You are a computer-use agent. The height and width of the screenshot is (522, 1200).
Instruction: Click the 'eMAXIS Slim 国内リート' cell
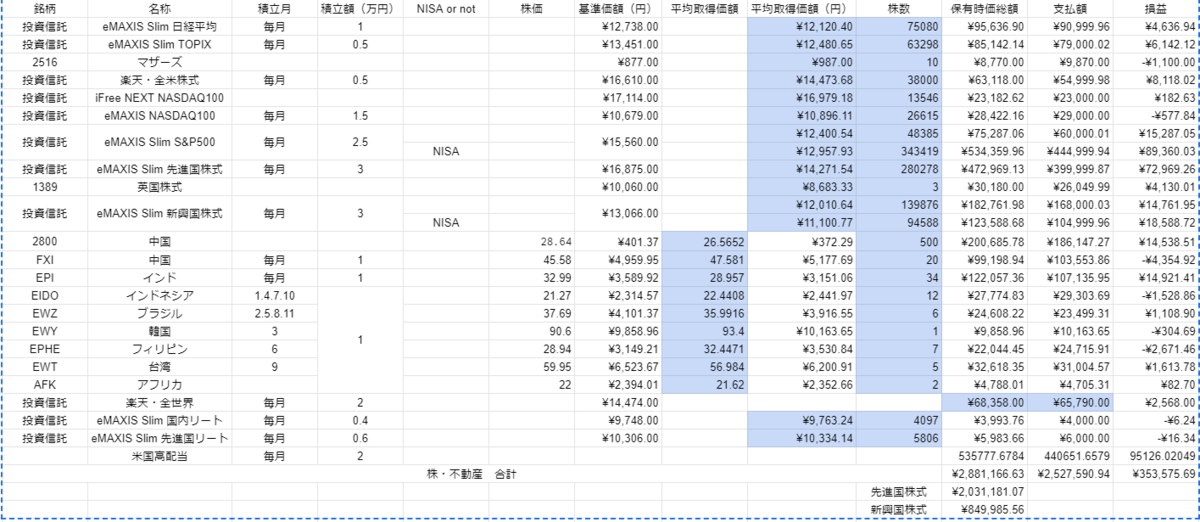pyautogui.click(x=160, y=420)
